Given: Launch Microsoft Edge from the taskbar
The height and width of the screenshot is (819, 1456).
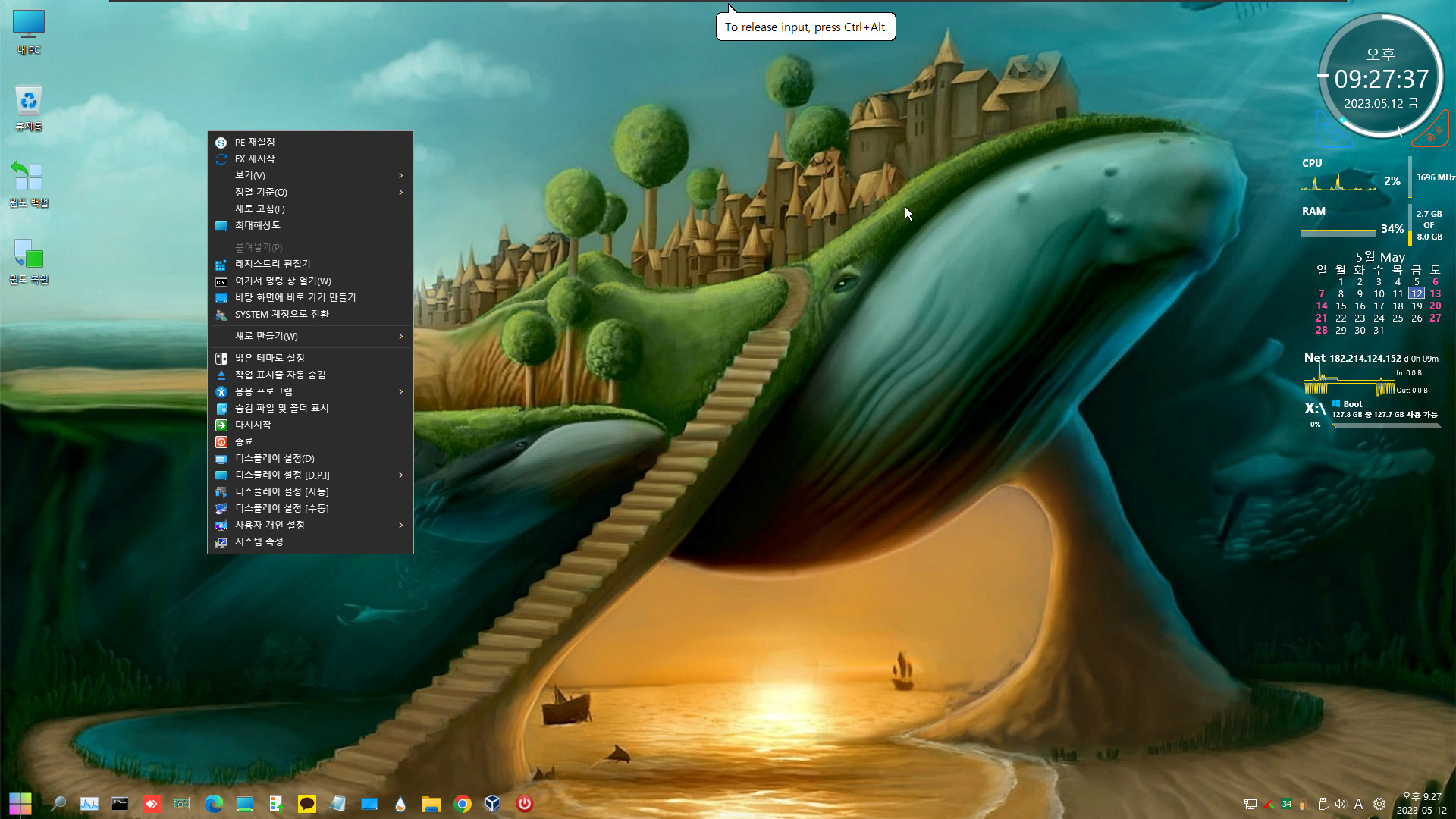Looking at the screenshot, I should coord(213,803).
